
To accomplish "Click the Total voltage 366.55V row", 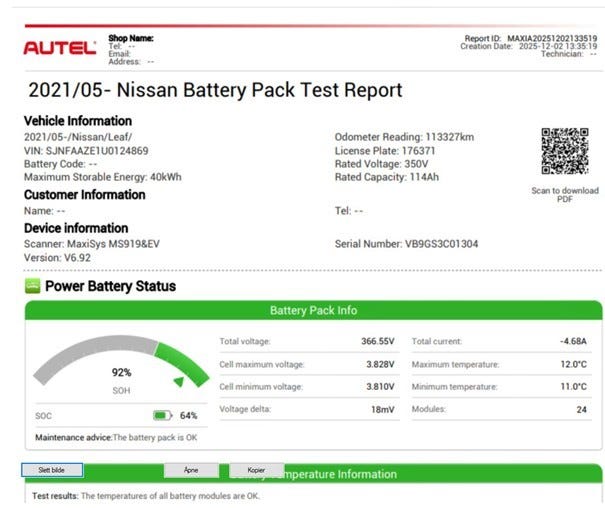I will tap(309, 341).
